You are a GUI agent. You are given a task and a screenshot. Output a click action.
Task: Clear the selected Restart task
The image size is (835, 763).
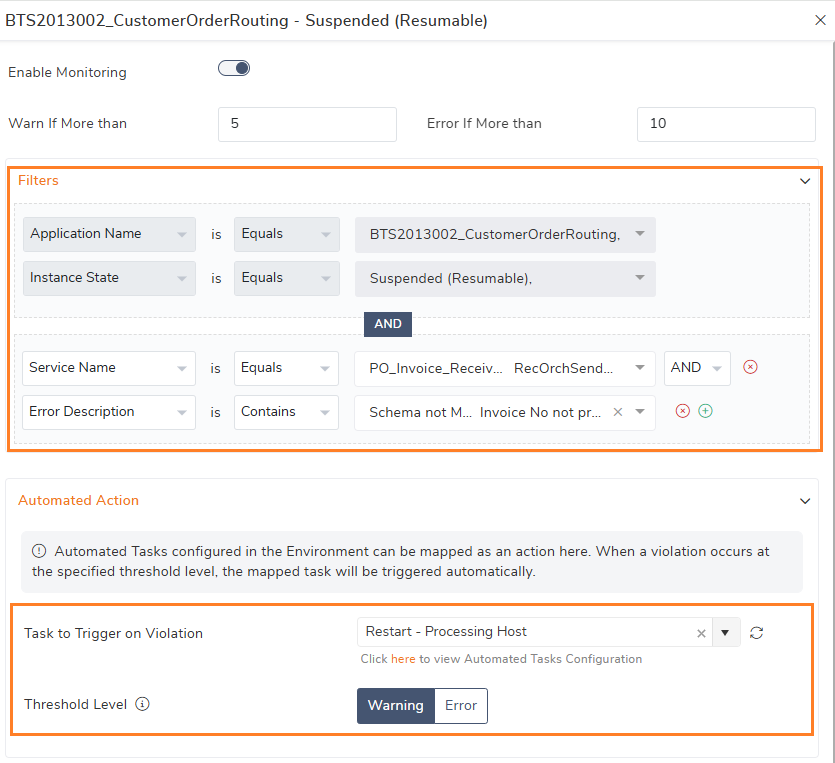pos(700,632)
